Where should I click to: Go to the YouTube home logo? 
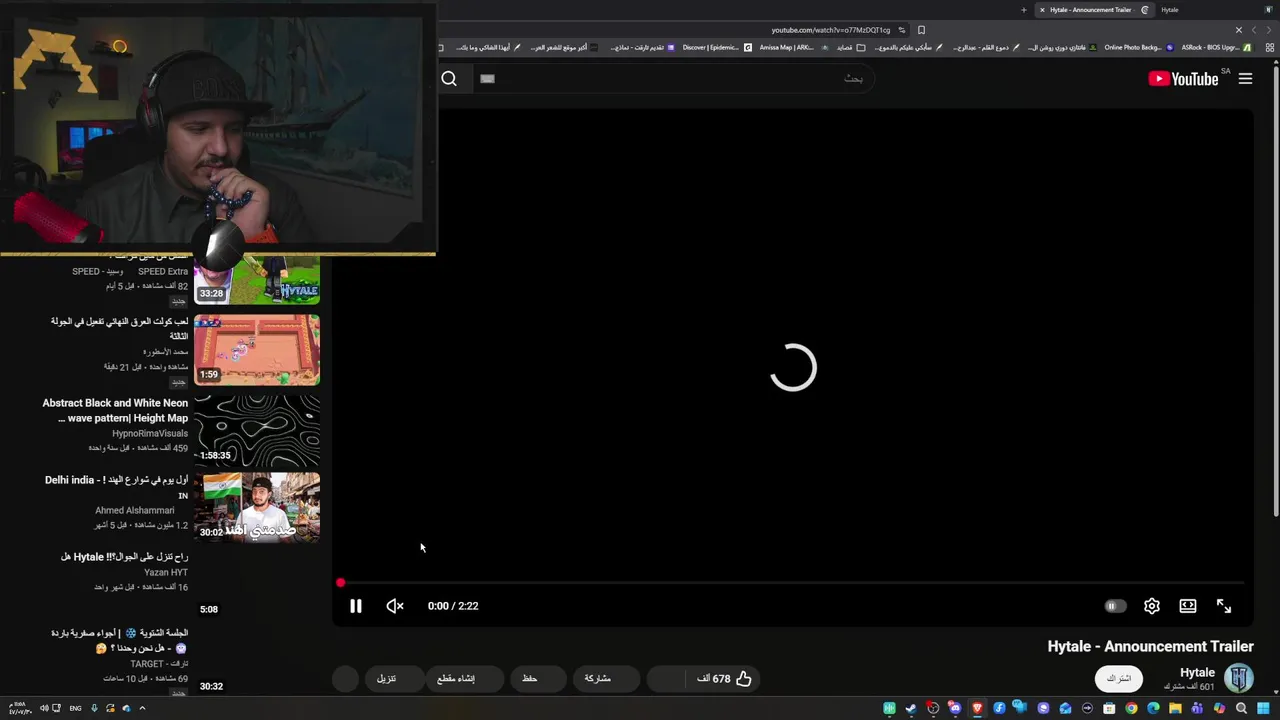pyautogui.click(x=1183, y=79)
